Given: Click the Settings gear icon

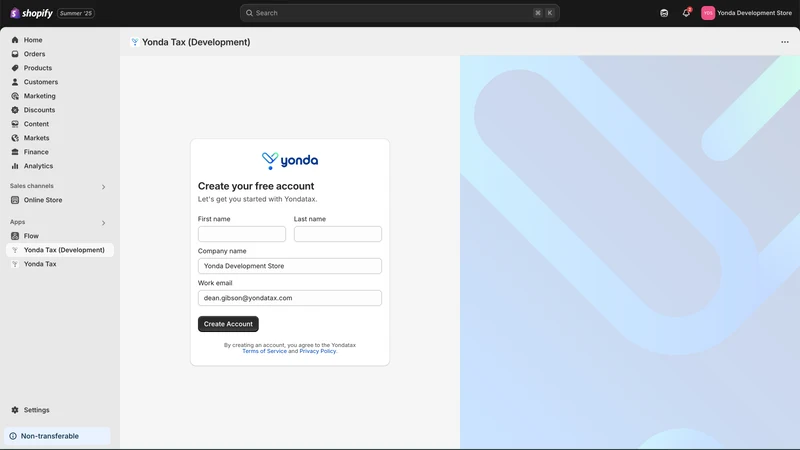Looking at the screenshot, I should (x=15, y=410).
